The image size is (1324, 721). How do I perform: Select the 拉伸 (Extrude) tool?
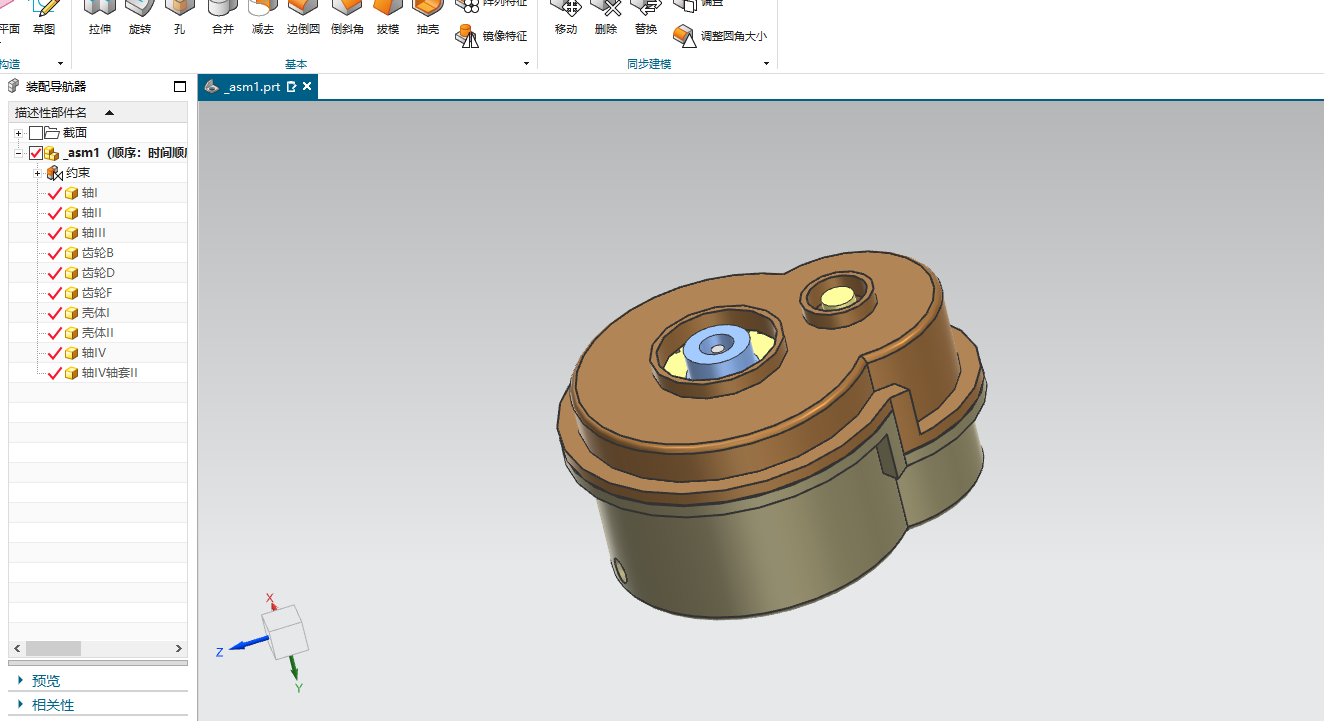[x=99, y=18]
